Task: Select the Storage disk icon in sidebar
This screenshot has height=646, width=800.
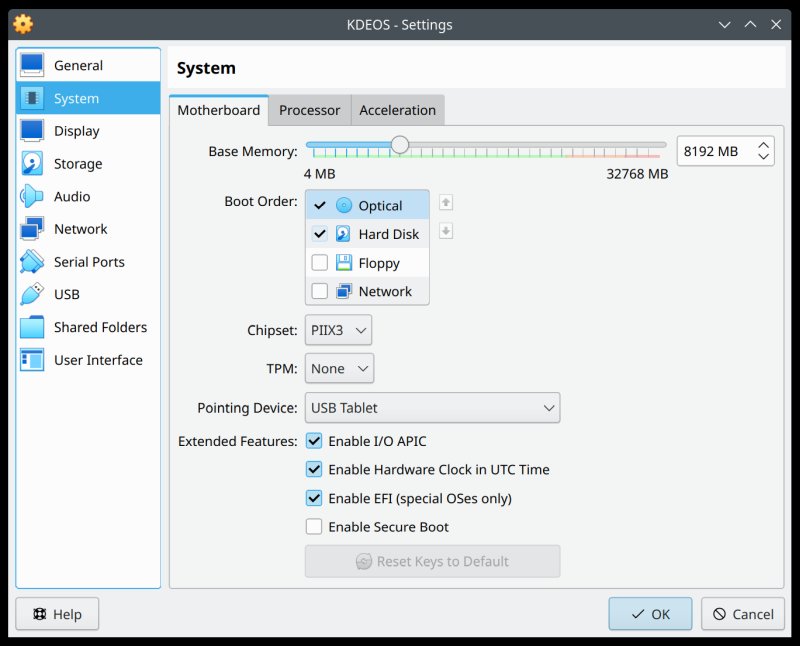Action: [x=33, y=164]
